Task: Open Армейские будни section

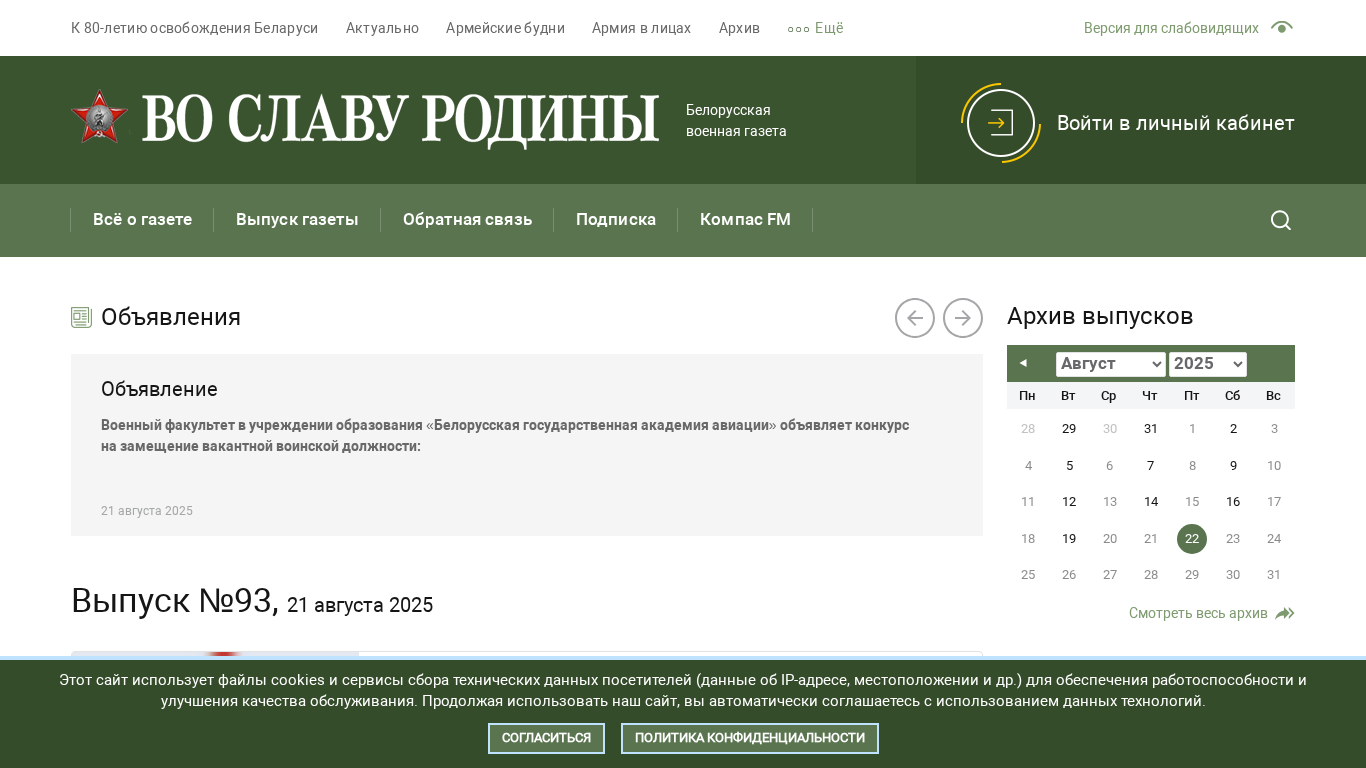Action: [505, 28]
